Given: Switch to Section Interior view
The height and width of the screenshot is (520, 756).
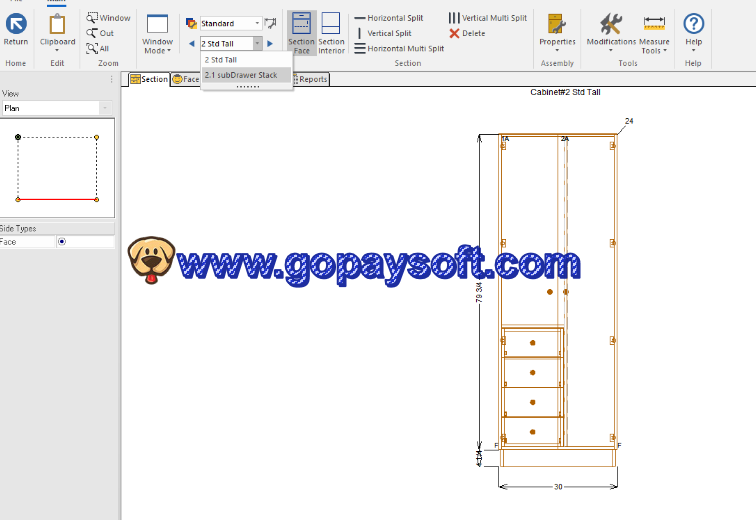Looking at the screenshot, I should 331,33.
